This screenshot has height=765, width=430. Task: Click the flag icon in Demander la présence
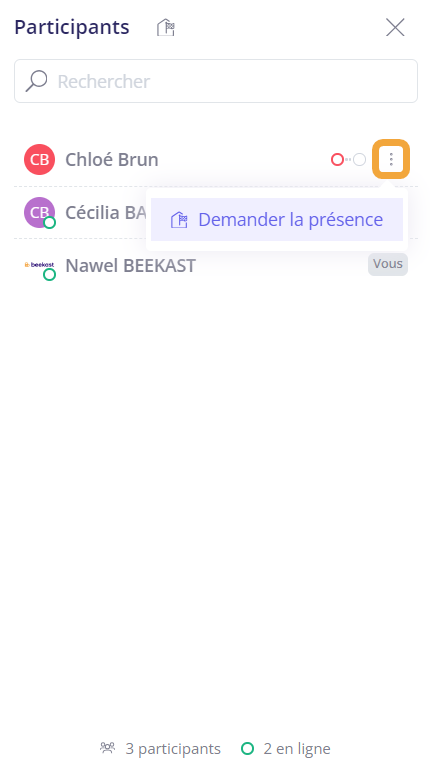[x=179, y=220]
